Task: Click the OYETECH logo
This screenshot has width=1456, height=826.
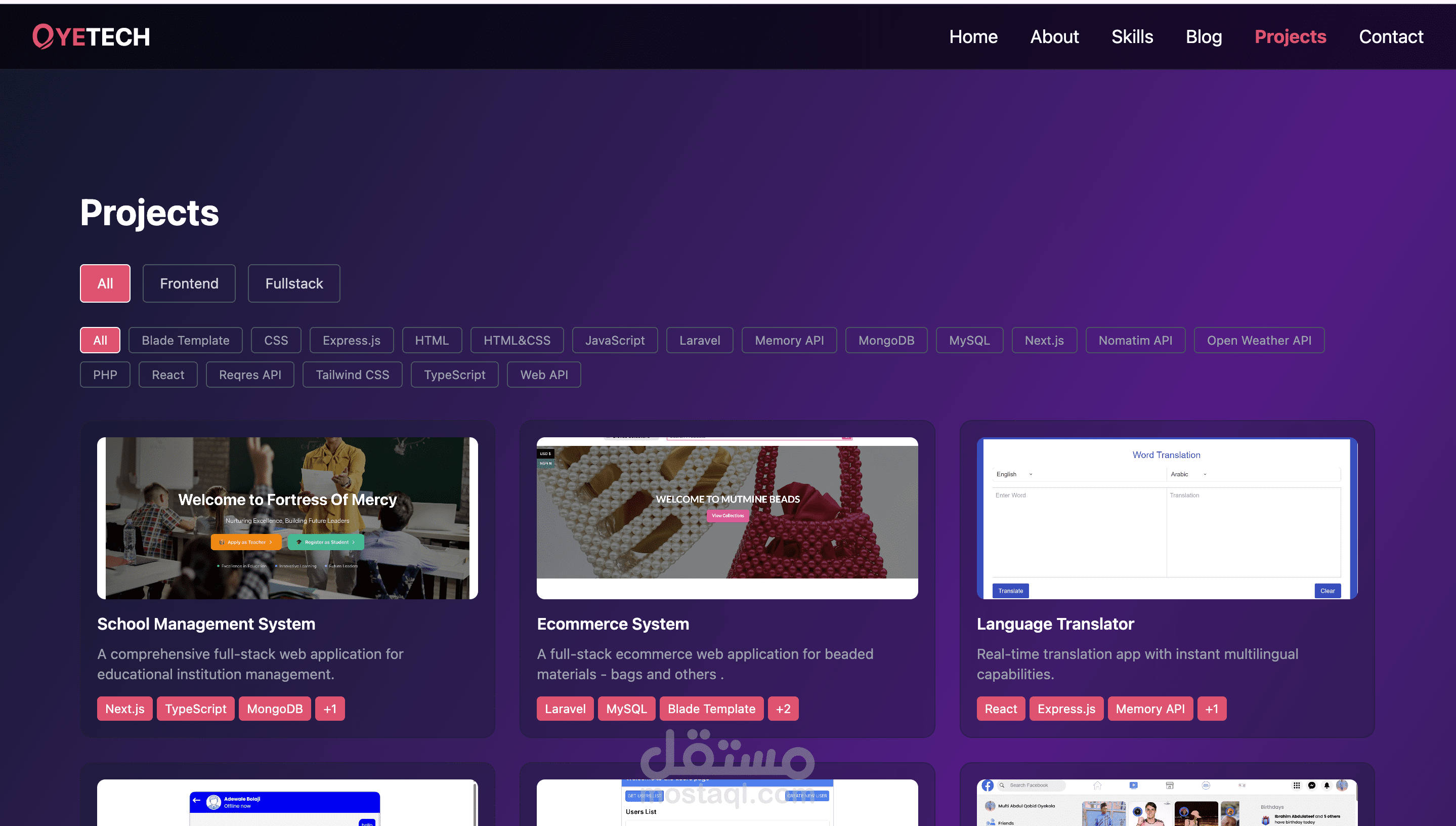Action: coord(91,37)
